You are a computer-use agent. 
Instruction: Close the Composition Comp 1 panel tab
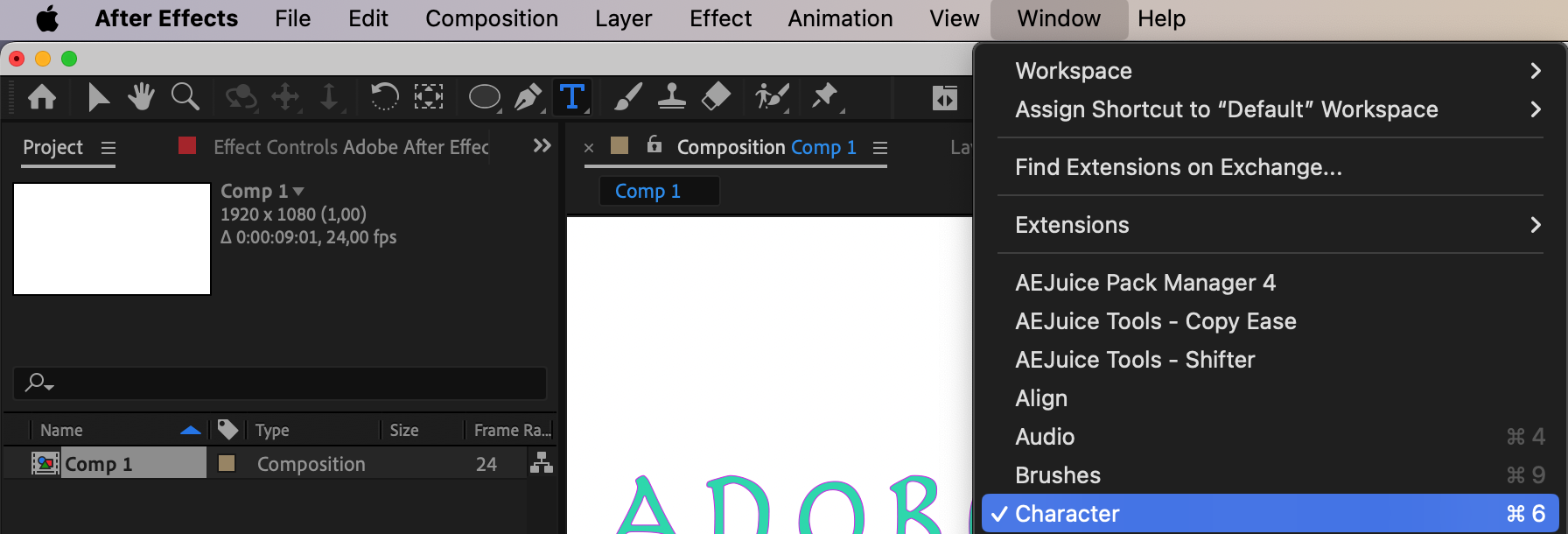coord(589,148)
